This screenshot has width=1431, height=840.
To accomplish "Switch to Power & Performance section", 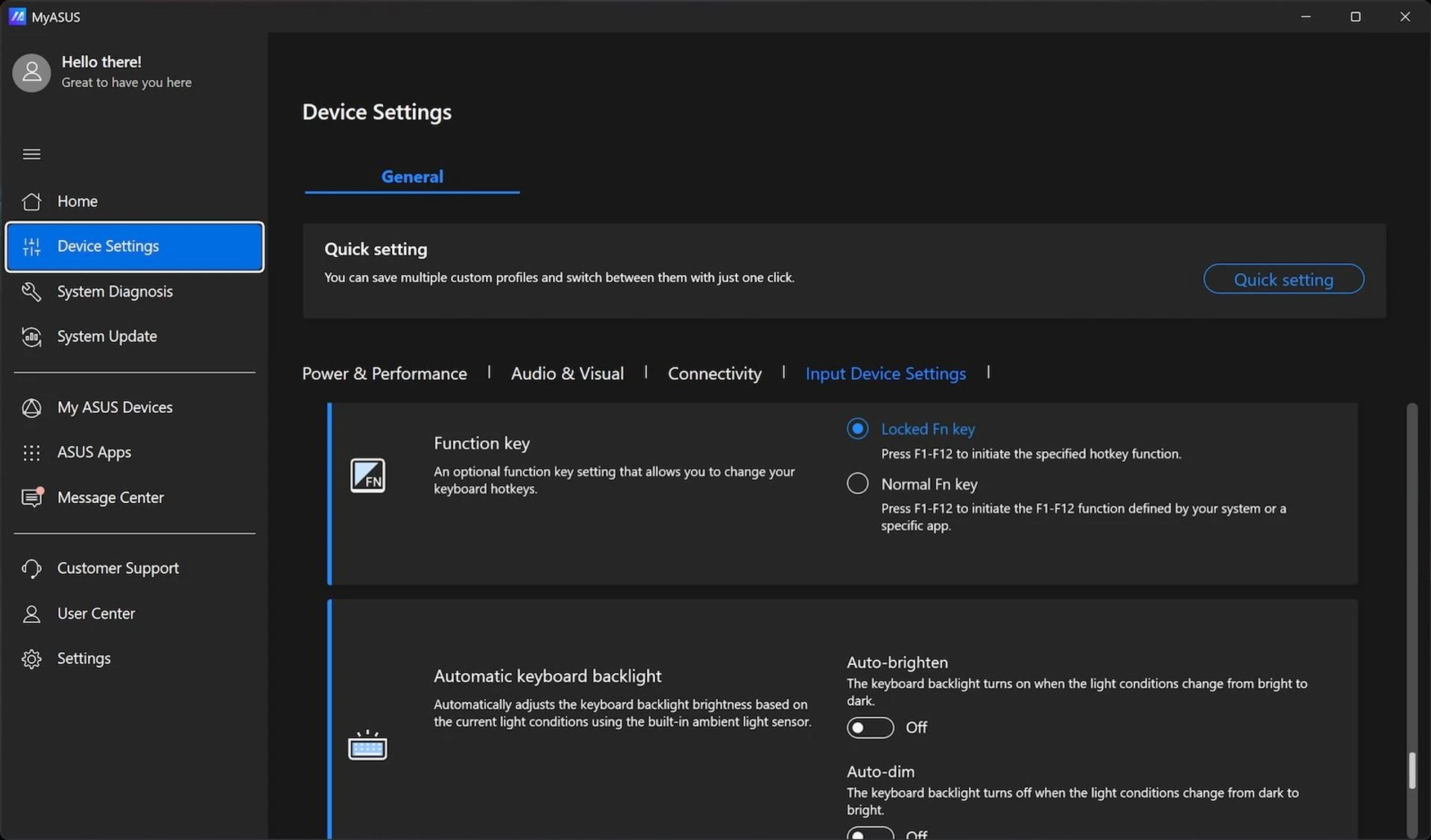I will pyautogui.click(x=385, y=373).
